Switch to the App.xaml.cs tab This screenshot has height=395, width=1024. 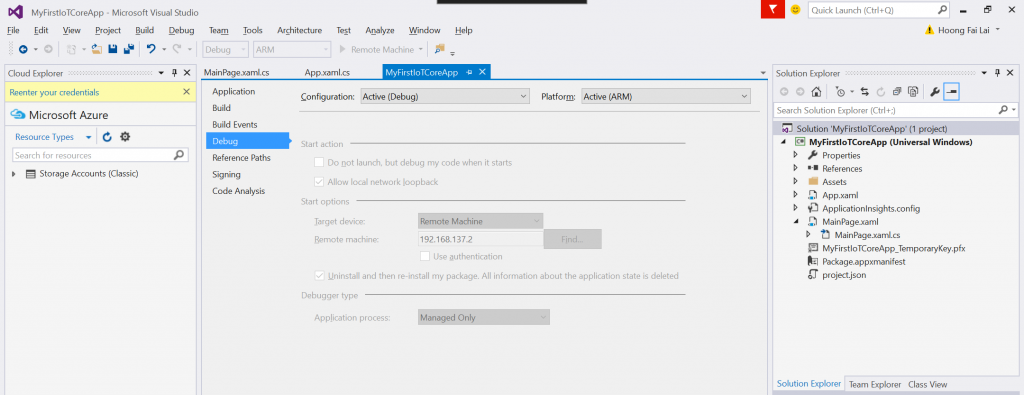coord(327,72)
